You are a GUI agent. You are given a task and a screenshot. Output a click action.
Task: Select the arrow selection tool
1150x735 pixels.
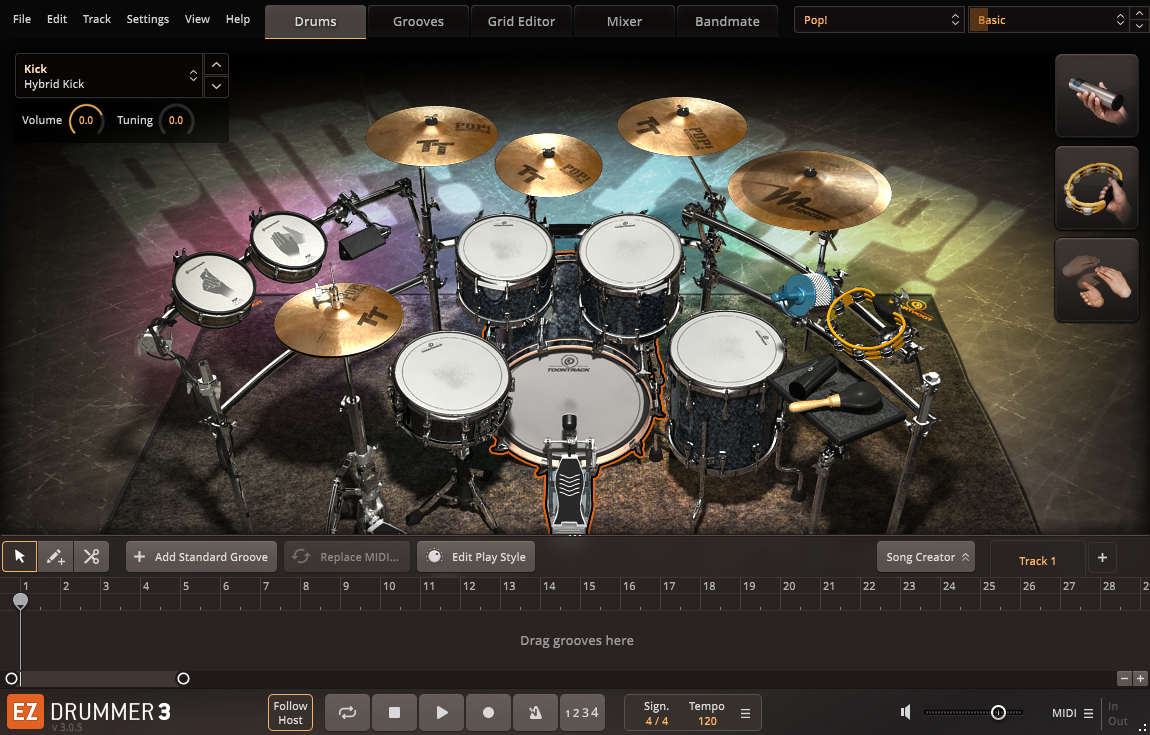point(19,556)
